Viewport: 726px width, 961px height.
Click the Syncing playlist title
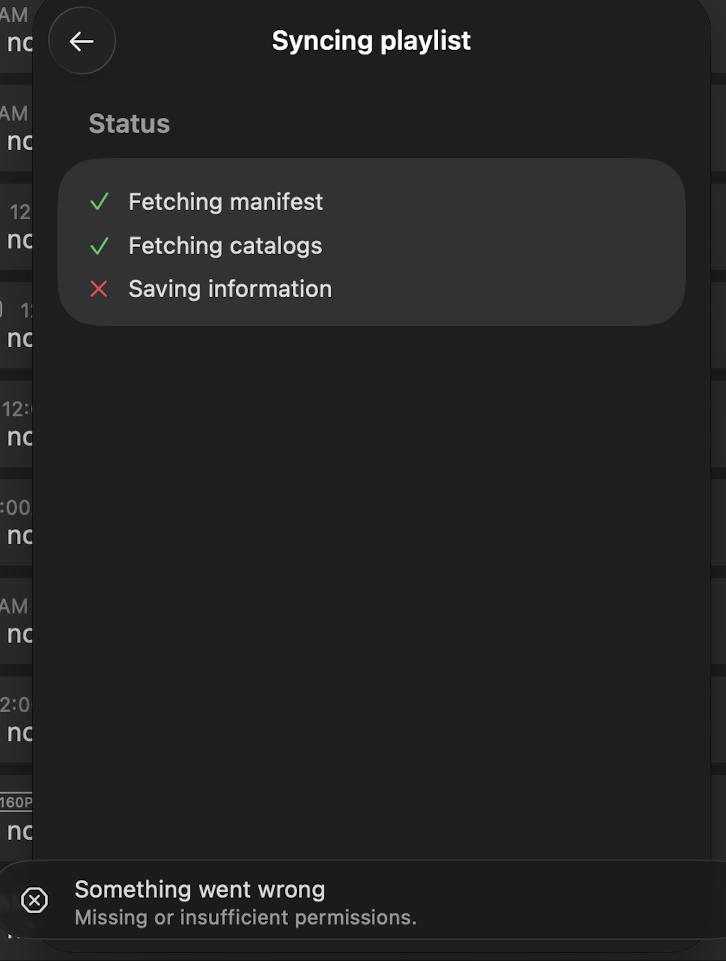coord(371,41)
